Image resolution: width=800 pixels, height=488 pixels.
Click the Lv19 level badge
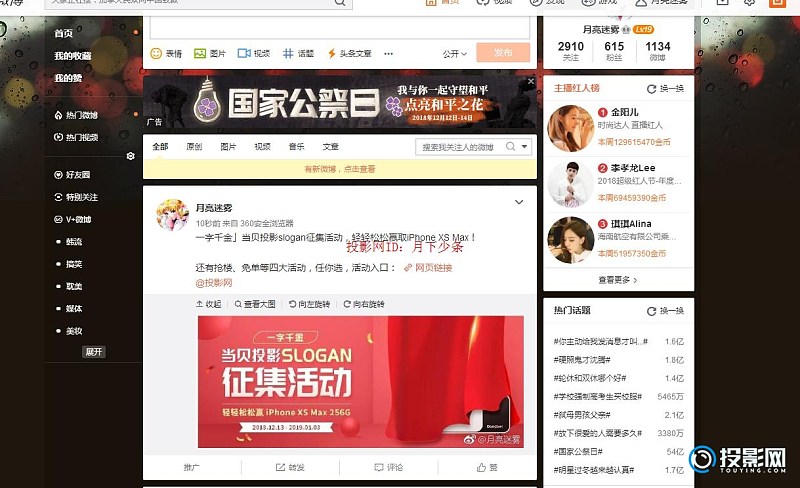[643, 30]
